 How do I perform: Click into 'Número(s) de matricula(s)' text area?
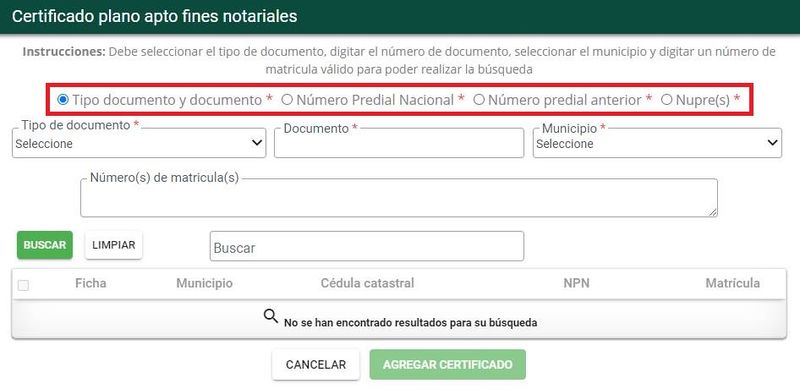coord(399,198)
